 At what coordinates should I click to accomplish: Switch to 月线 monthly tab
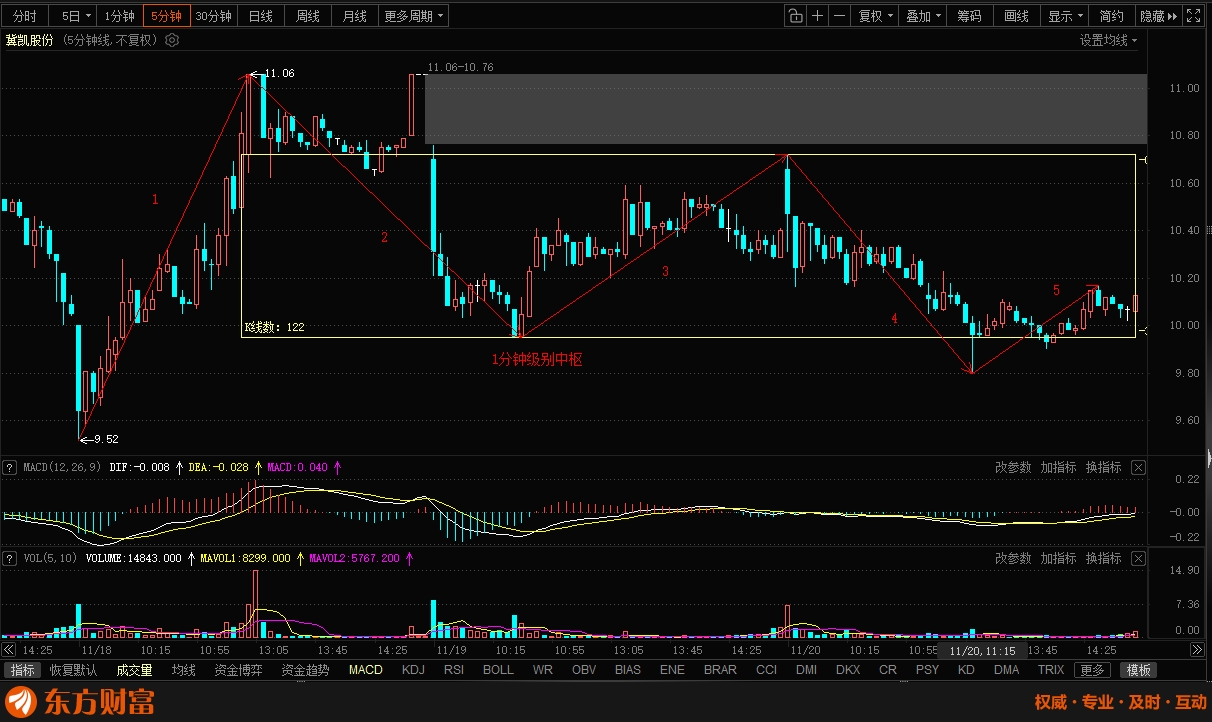point(354,16)
